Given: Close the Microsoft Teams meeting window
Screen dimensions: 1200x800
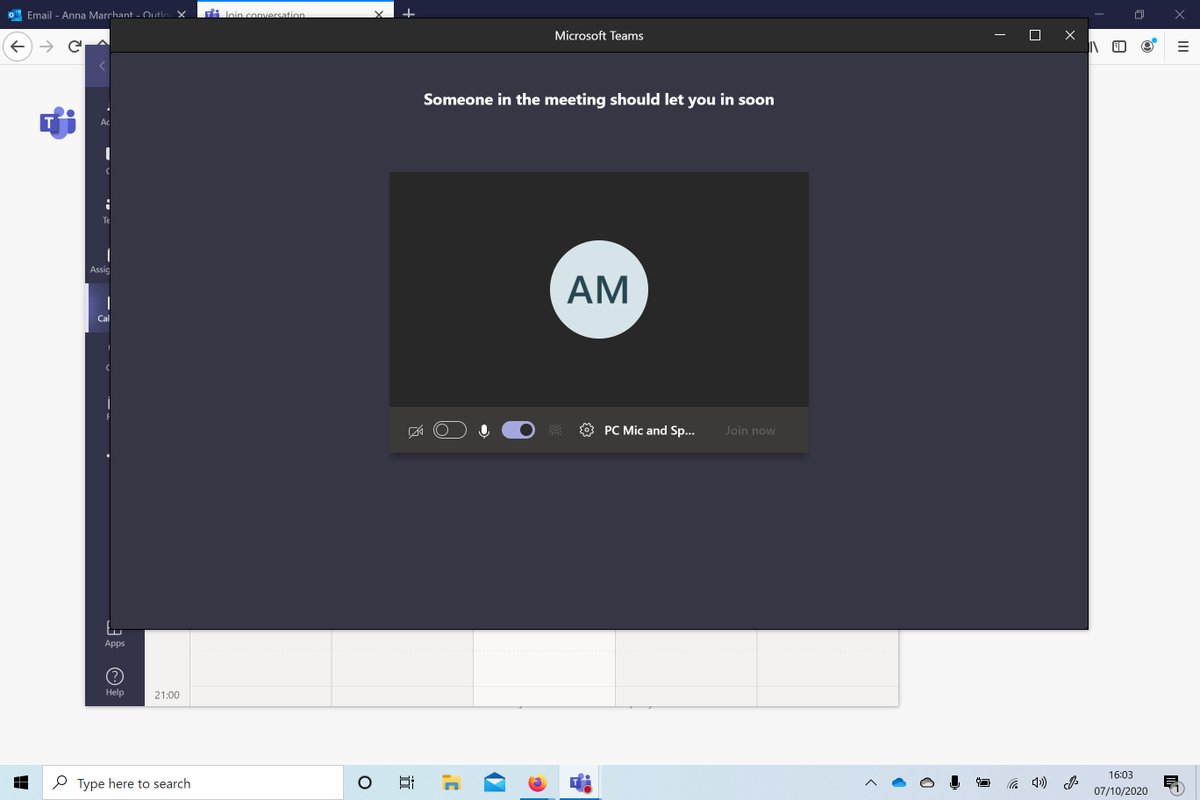Looking at the screenshot, I should click(1070, 35).
